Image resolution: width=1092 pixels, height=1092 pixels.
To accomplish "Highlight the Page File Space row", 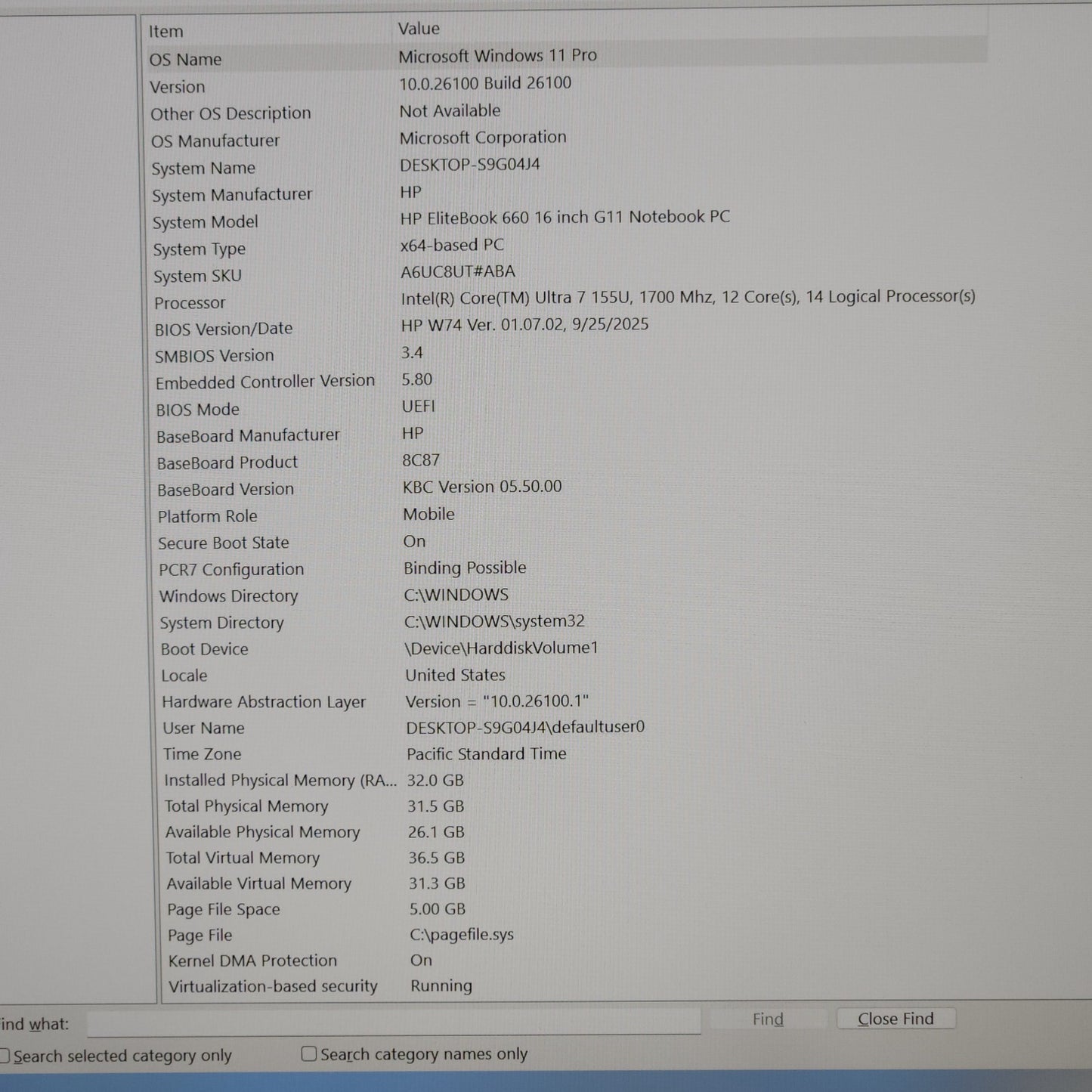I will (223, 909).
